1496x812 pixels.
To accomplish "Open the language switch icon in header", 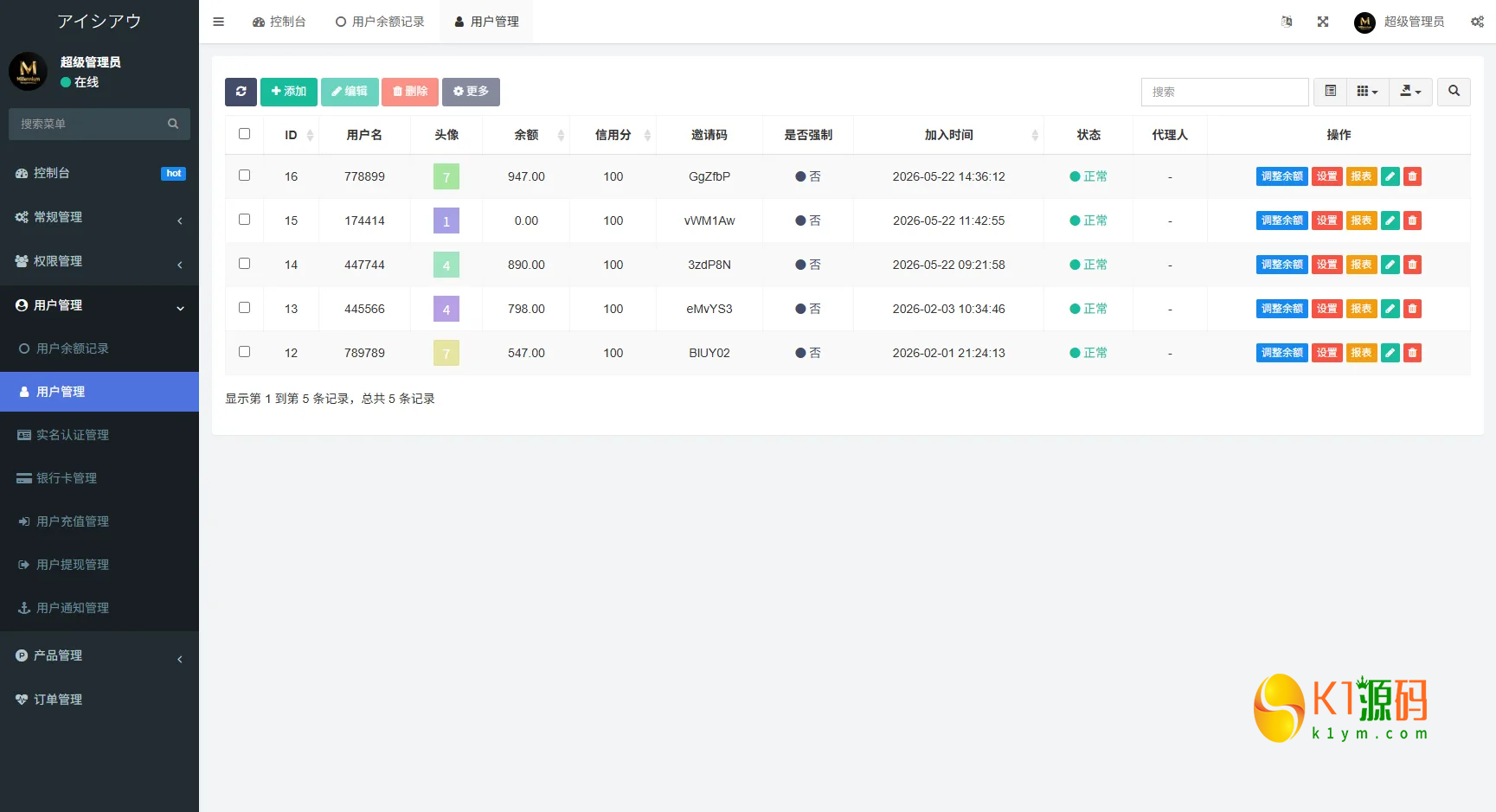I will click(1287, 22).
